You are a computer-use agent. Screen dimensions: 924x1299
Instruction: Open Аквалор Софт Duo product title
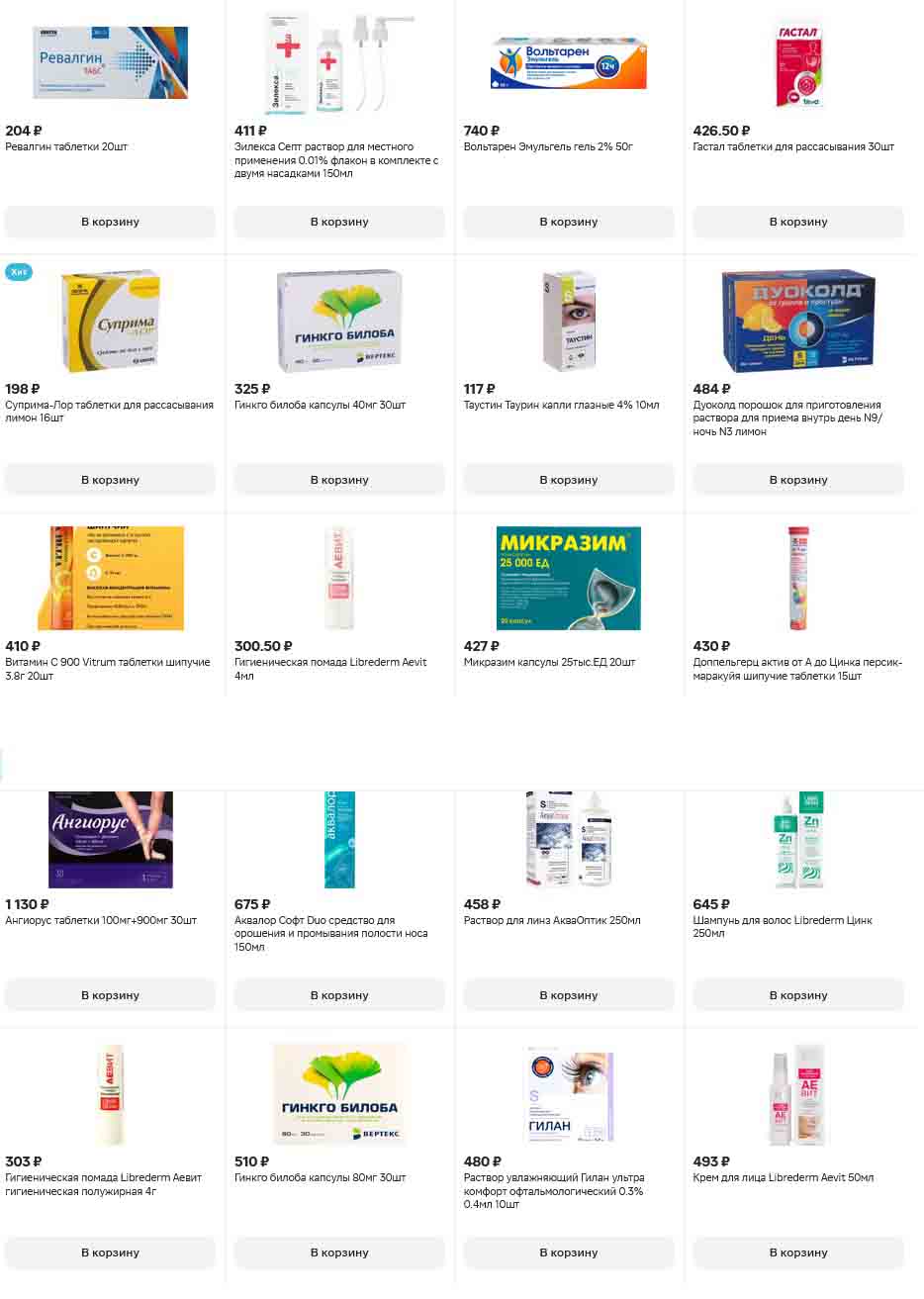pos(331,933)
